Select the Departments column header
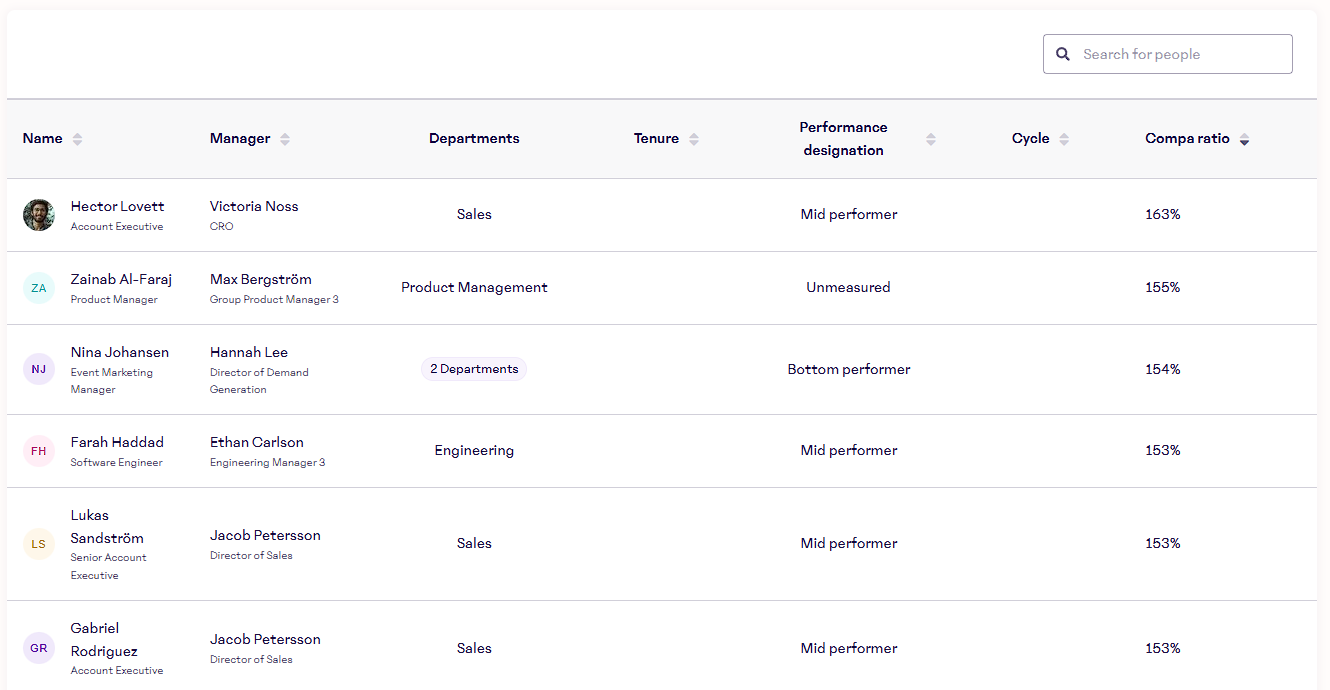Viewport: 1330px width, 690px height. (474, 139)
